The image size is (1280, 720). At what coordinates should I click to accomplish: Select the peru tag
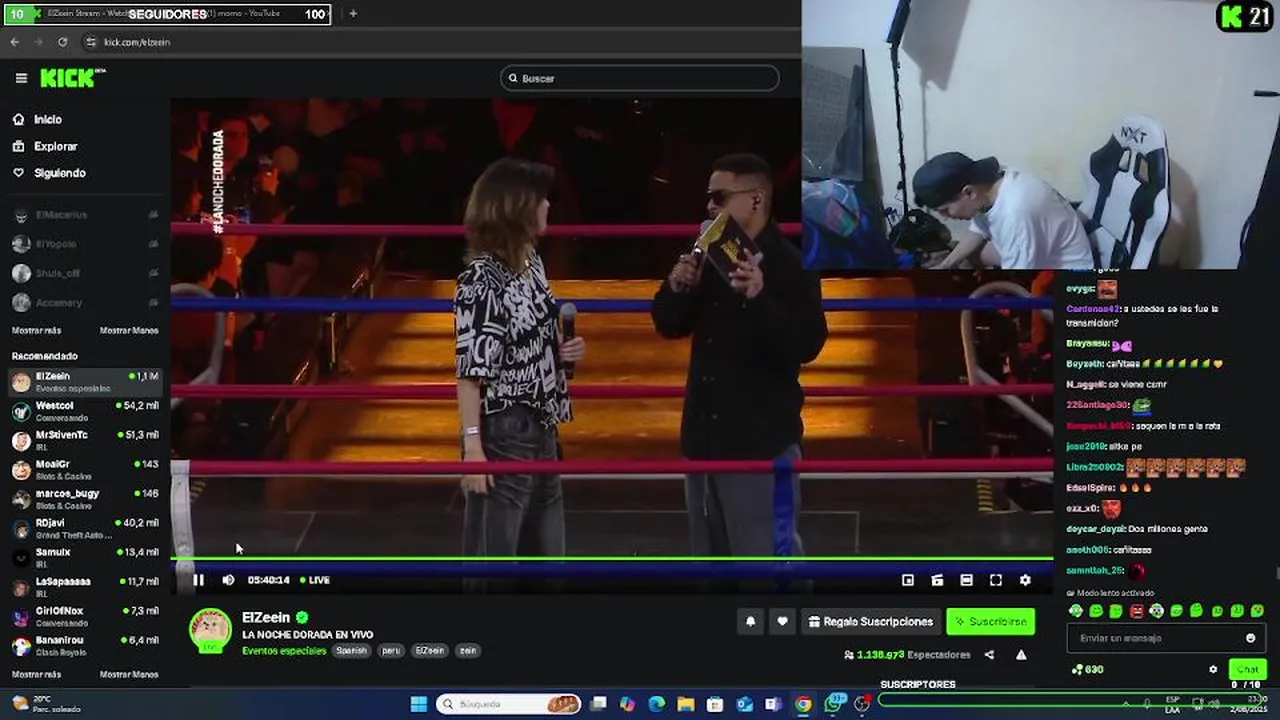click(x=391, y=650)
